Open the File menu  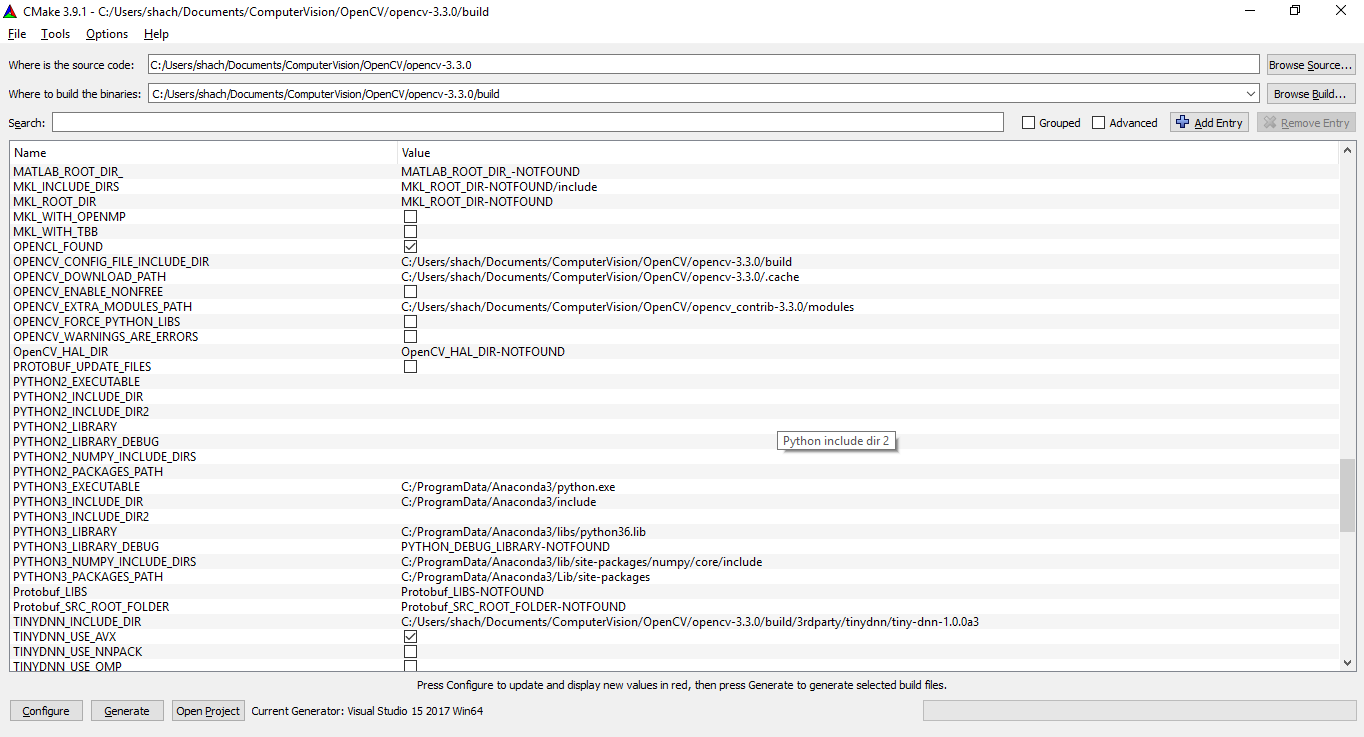coord(16,33)
